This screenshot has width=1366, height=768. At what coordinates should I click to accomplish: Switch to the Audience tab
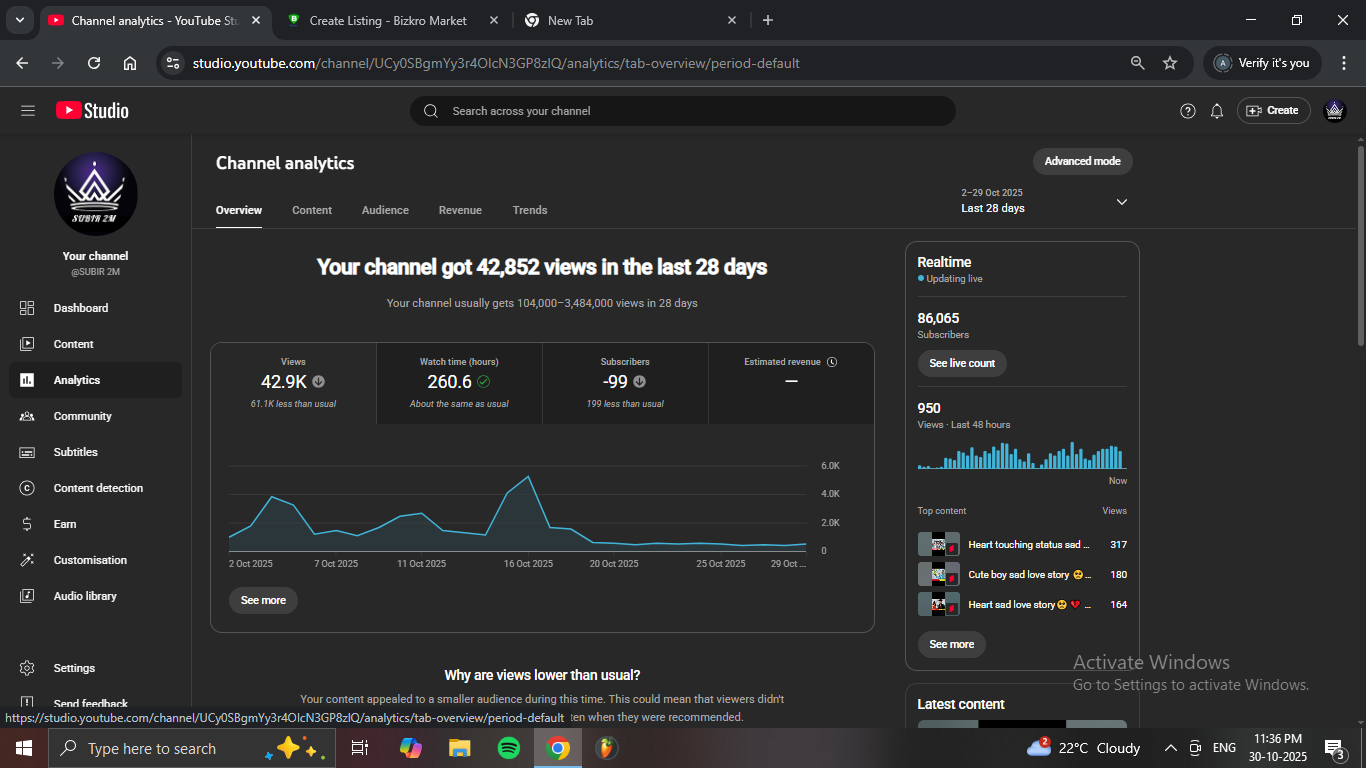click(385, 210)
